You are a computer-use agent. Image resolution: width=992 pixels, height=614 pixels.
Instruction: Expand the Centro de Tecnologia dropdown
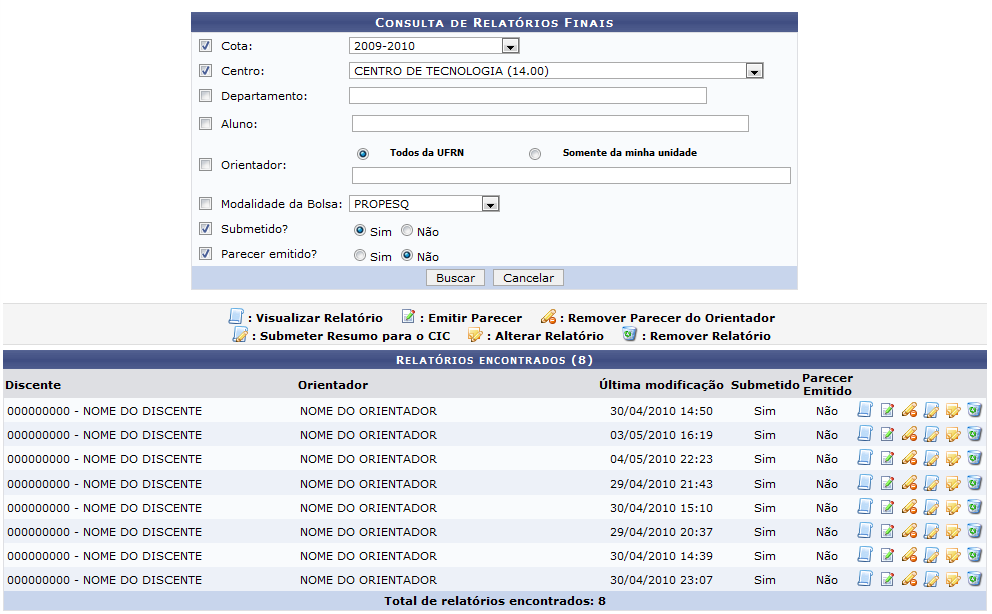[755, 71]
